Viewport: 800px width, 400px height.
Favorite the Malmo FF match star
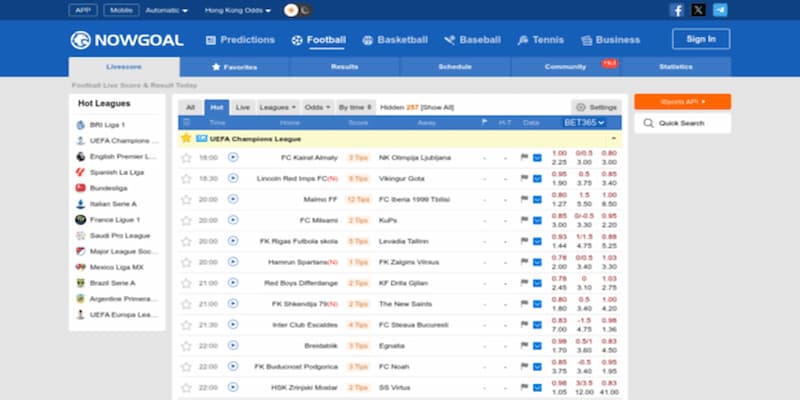[186, 200]
